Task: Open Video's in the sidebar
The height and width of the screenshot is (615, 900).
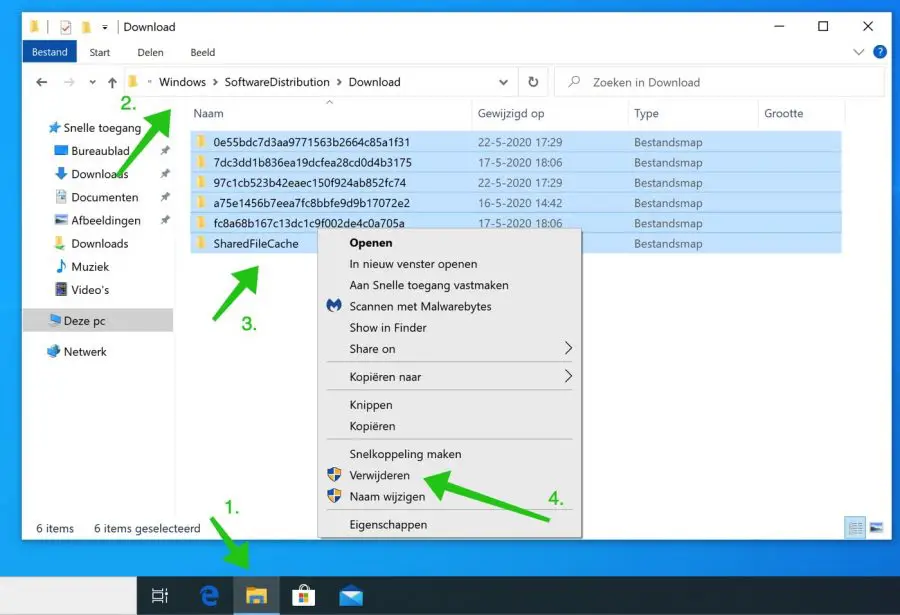Action: click(90, 289)
